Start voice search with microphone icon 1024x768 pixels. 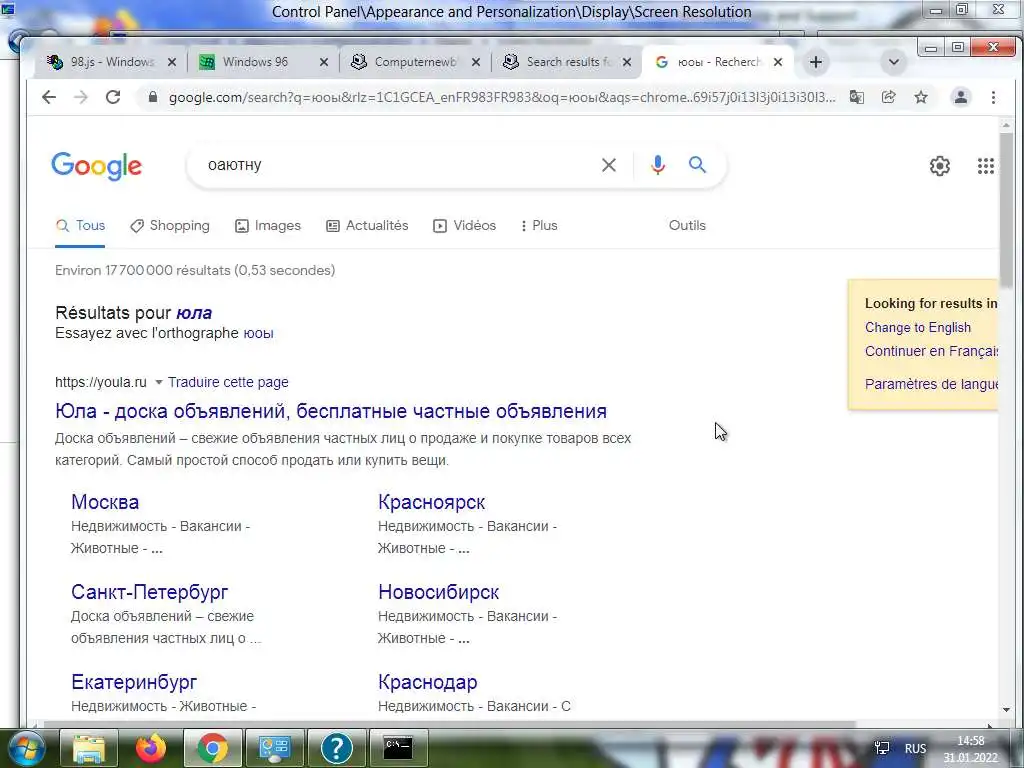tap(658, 165)
